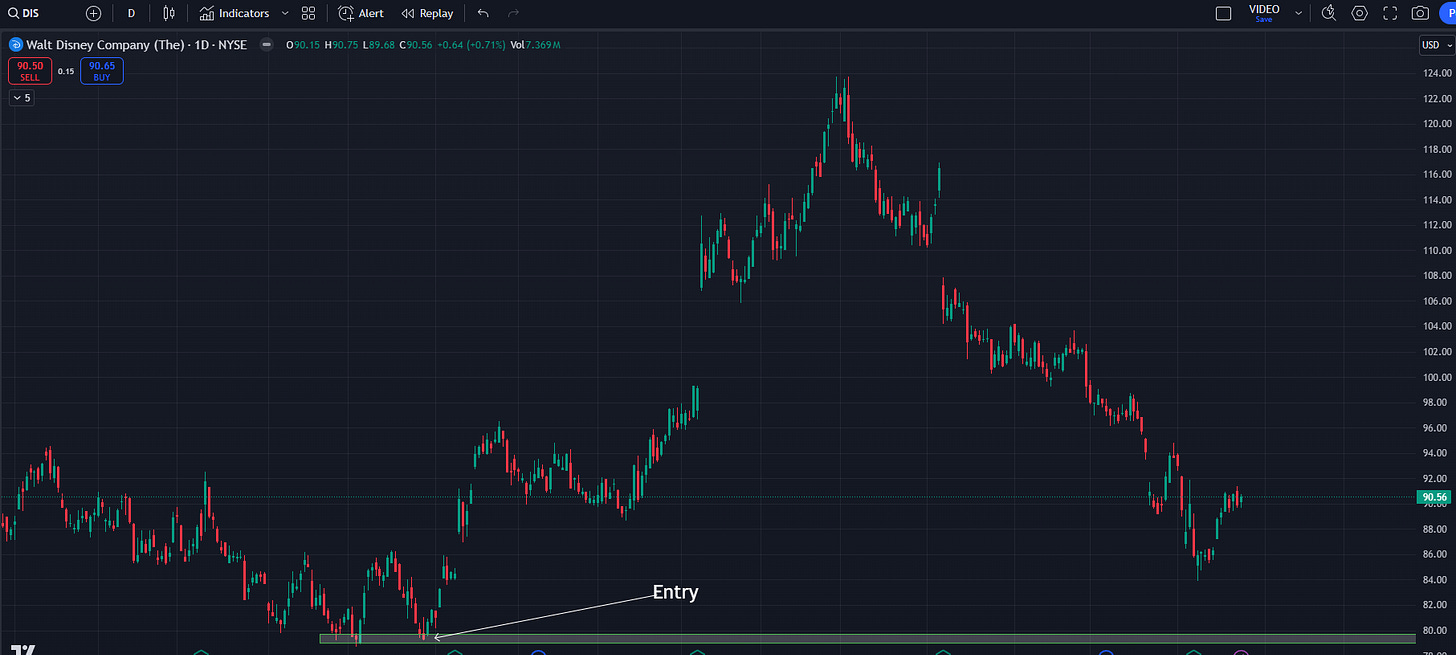Open quick search lightning magnifier icon

click(1329, 13)
